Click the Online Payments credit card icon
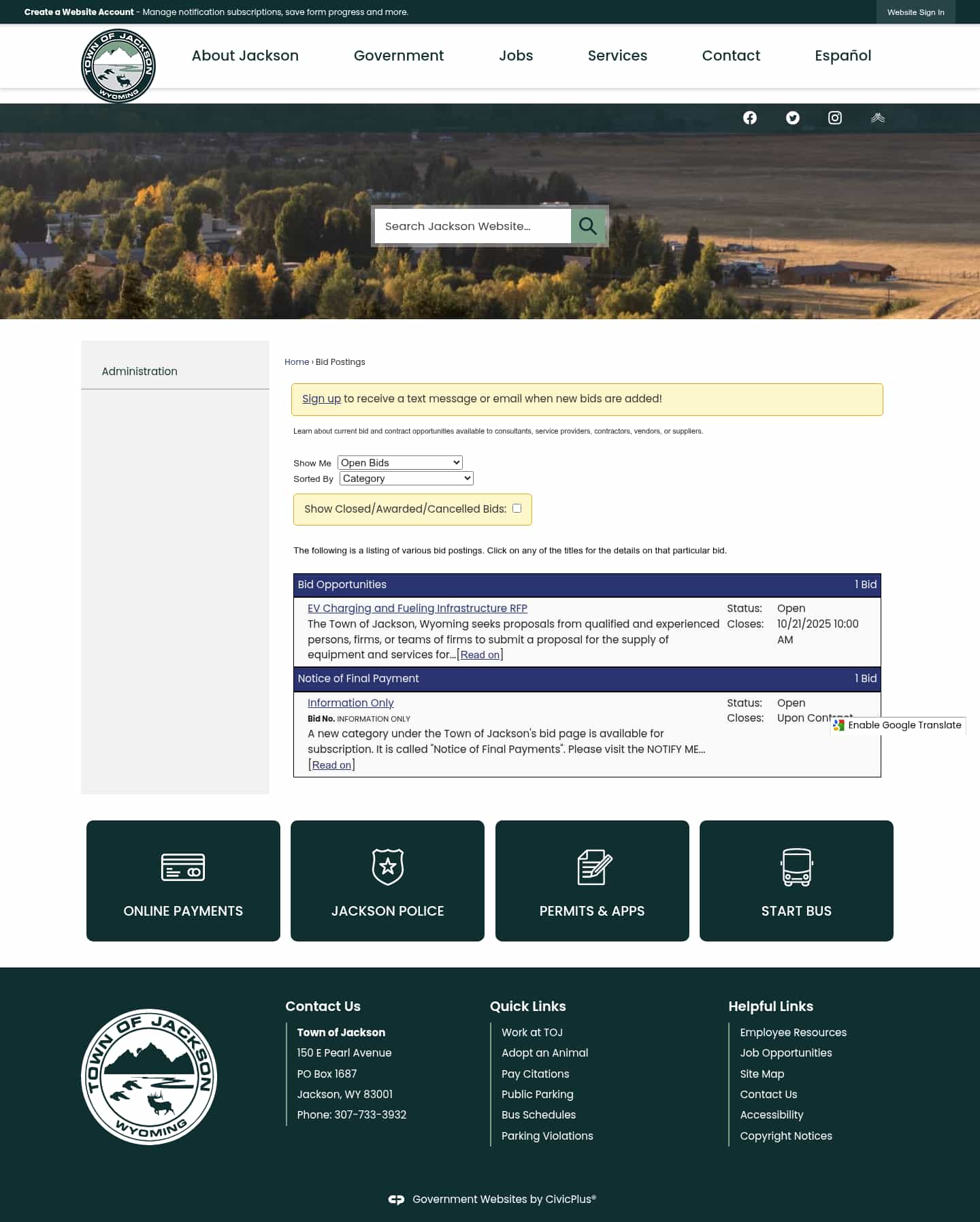This screenshot has width=980, height=1222. 183,867
